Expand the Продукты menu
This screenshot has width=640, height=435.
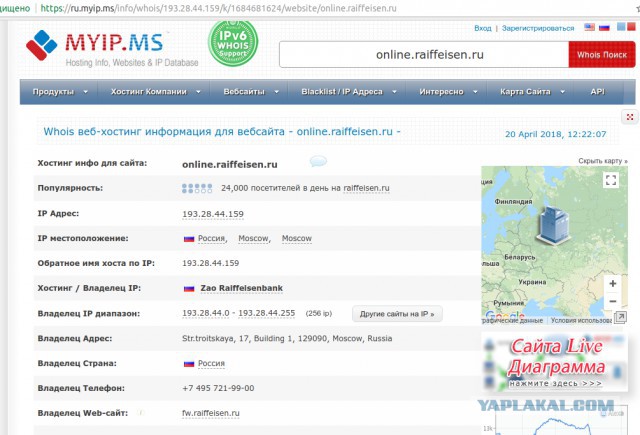[x=60, y=92]
